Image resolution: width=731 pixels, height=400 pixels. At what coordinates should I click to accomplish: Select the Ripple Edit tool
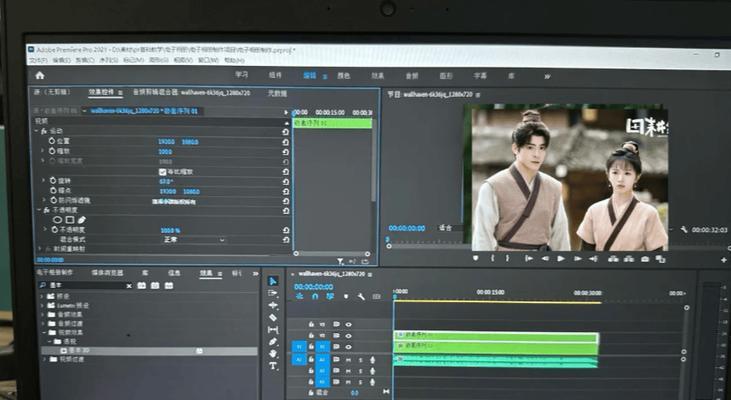point(273,305)
